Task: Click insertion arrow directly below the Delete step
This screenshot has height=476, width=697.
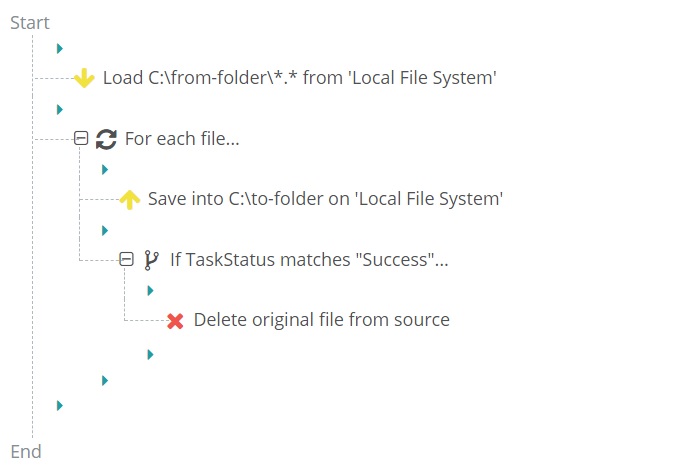Action: tap(150, 354)
